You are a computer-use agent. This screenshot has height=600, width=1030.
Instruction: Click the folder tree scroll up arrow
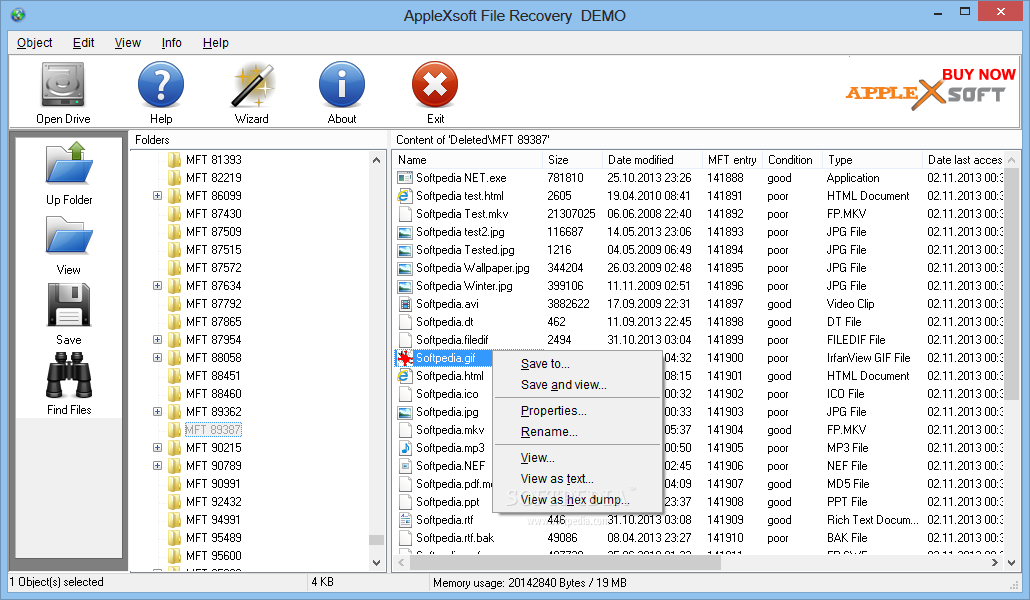point(376,160)
